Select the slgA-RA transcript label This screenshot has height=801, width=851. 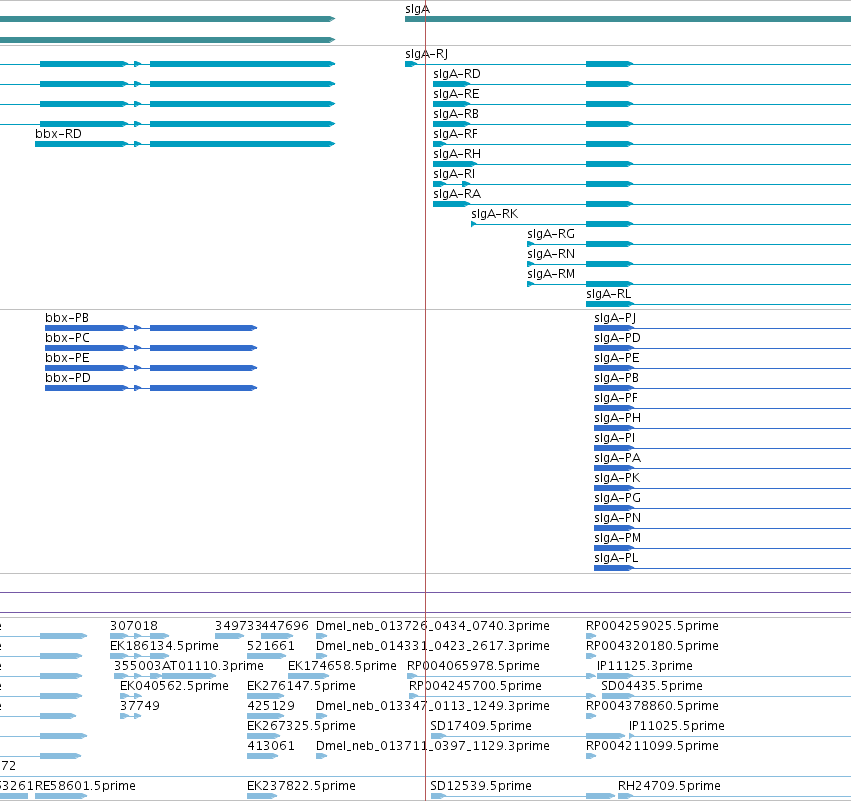pyautogui.click(x=456, y=194)
